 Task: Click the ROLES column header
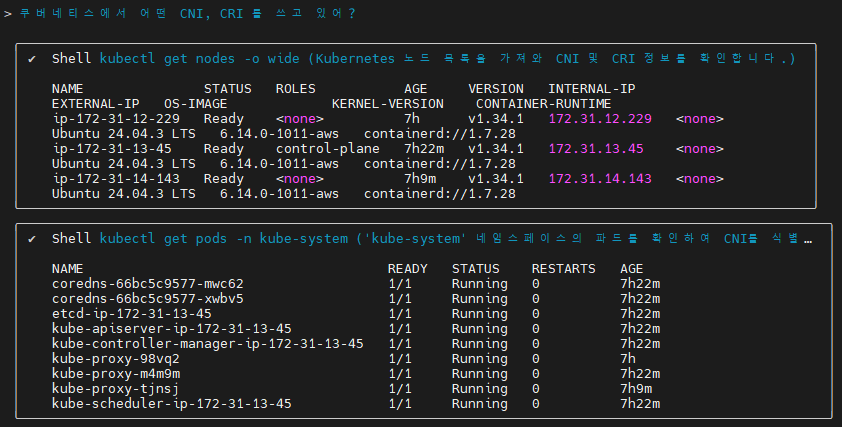click(295, 89)
